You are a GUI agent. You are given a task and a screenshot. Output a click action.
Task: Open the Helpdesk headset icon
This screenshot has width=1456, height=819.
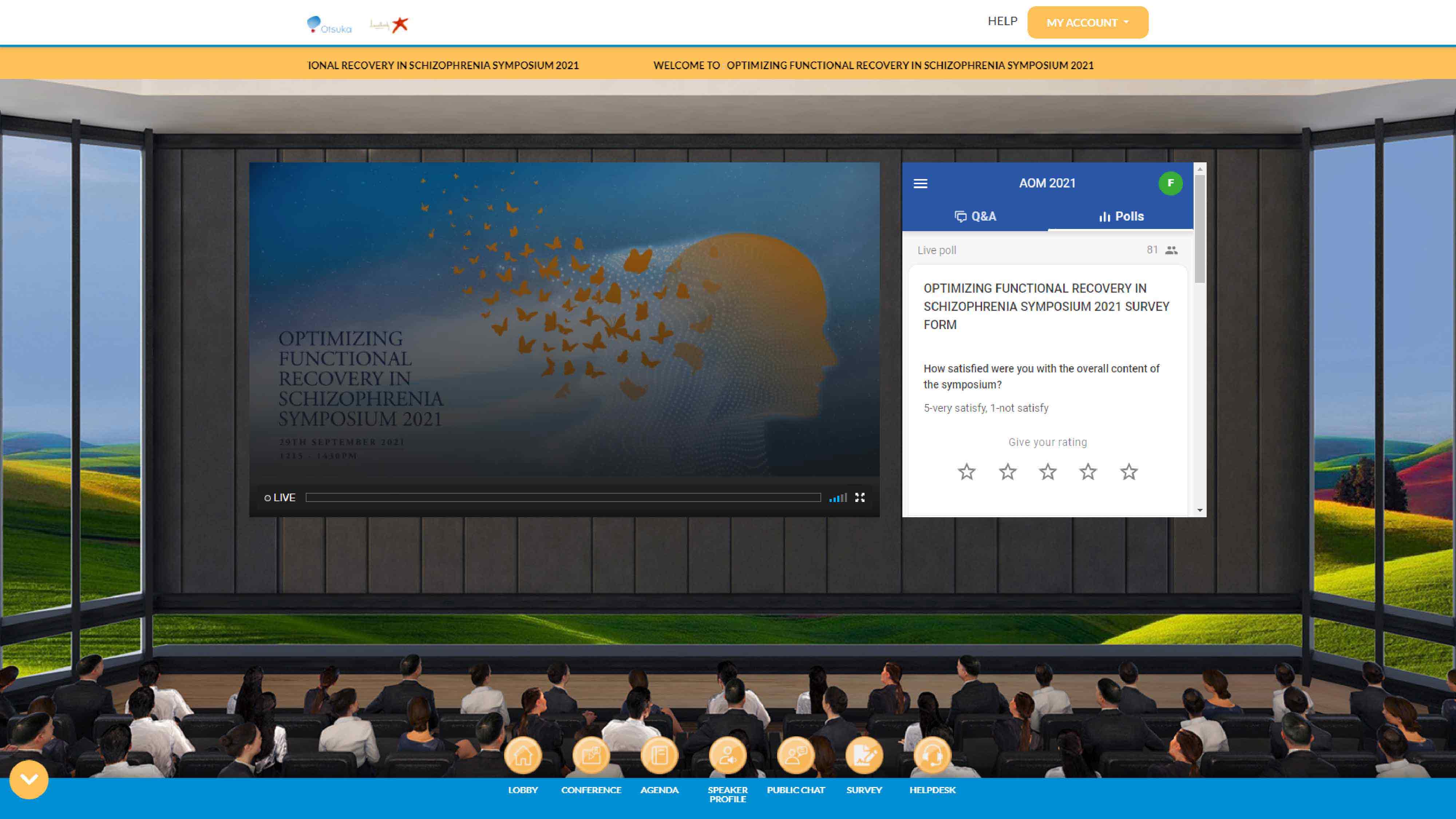(x=932, y=756)
